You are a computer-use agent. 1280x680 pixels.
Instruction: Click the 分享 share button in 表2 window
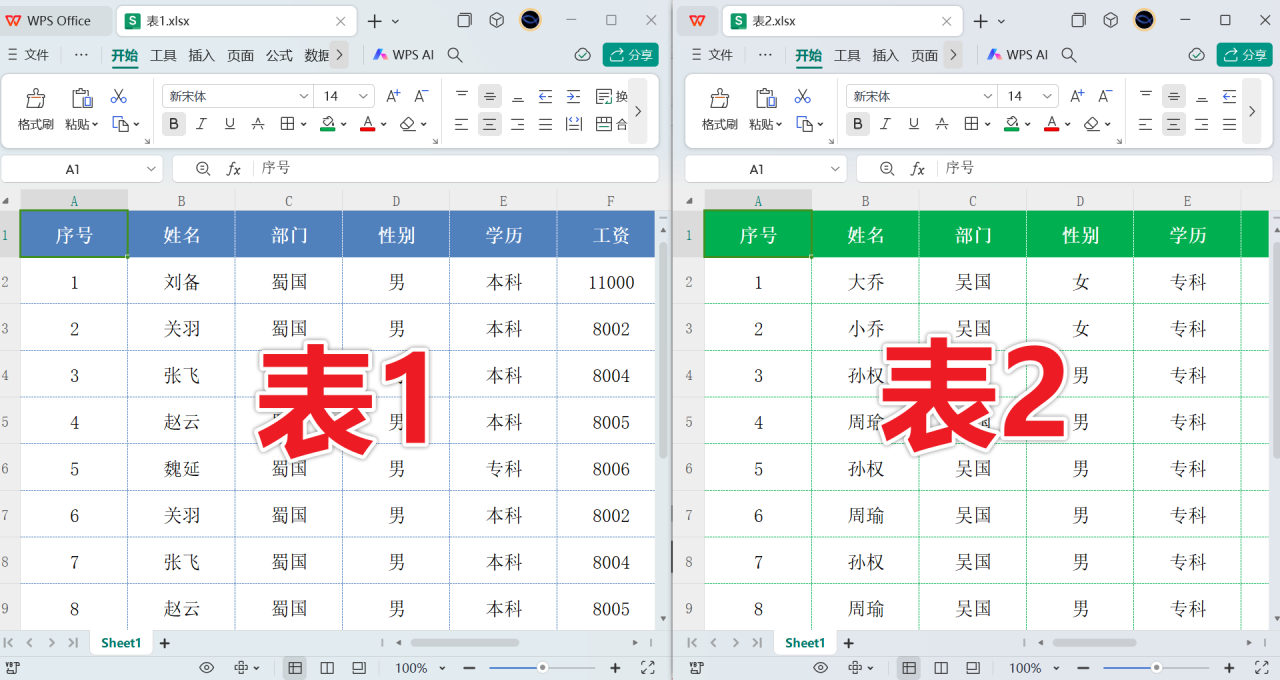(x=1244, y=55)
